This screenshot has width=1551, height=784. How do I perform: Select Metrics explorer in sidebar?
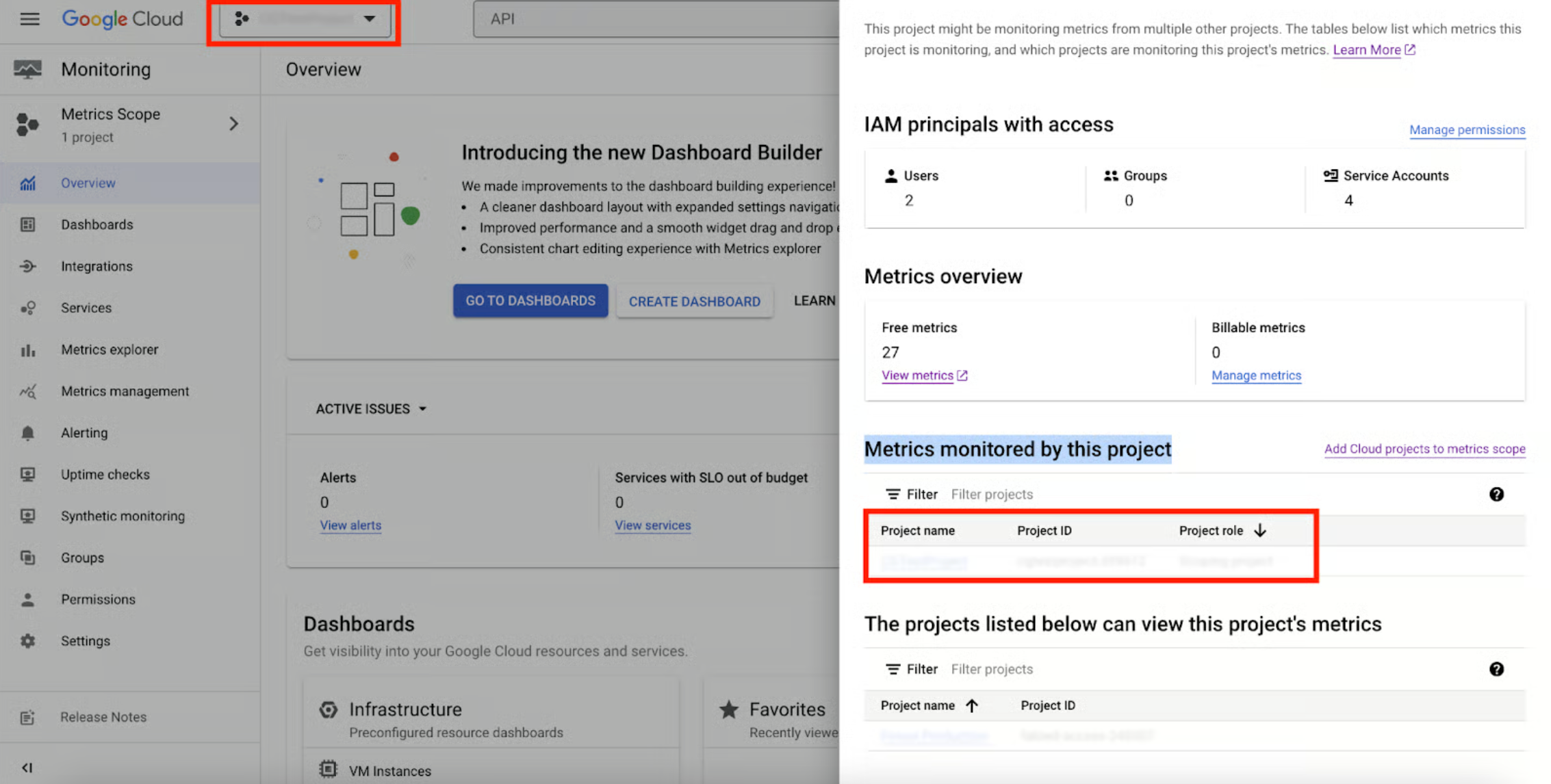110,350
